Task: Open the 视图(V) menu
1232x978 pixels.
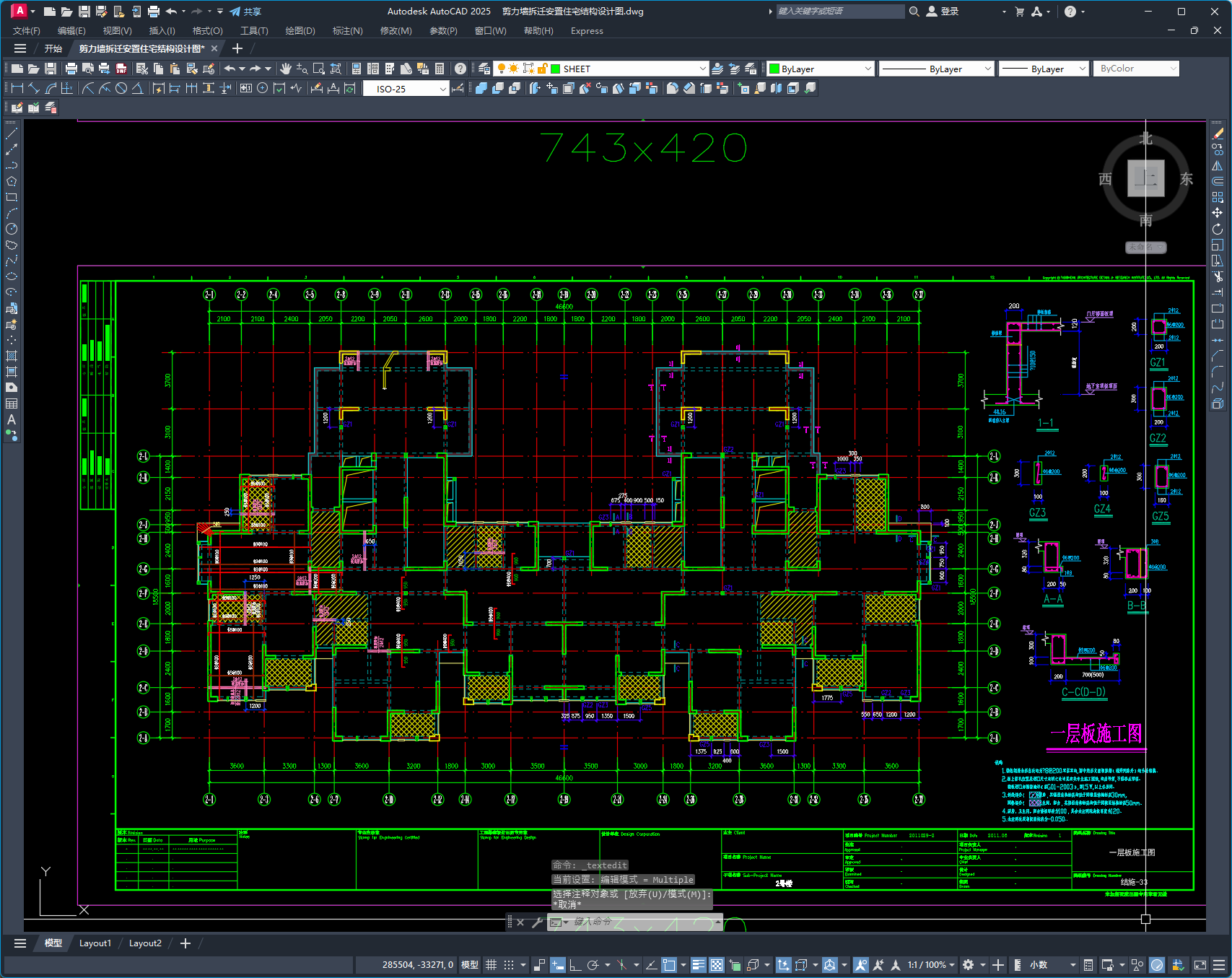Action: [117, 31]
